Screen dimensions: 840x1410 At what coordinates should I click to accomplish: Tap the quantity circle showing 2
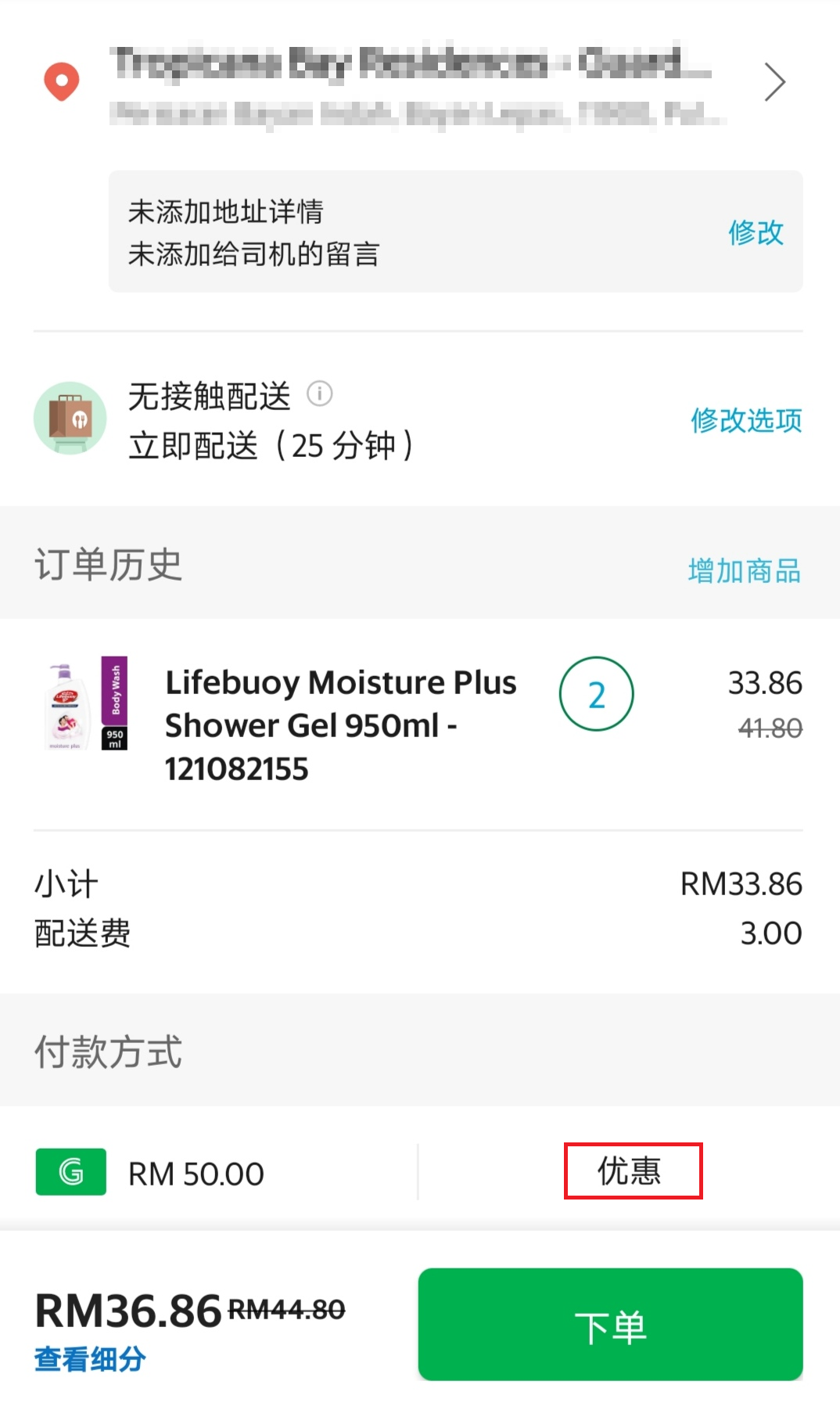click(x=596, y=695)
